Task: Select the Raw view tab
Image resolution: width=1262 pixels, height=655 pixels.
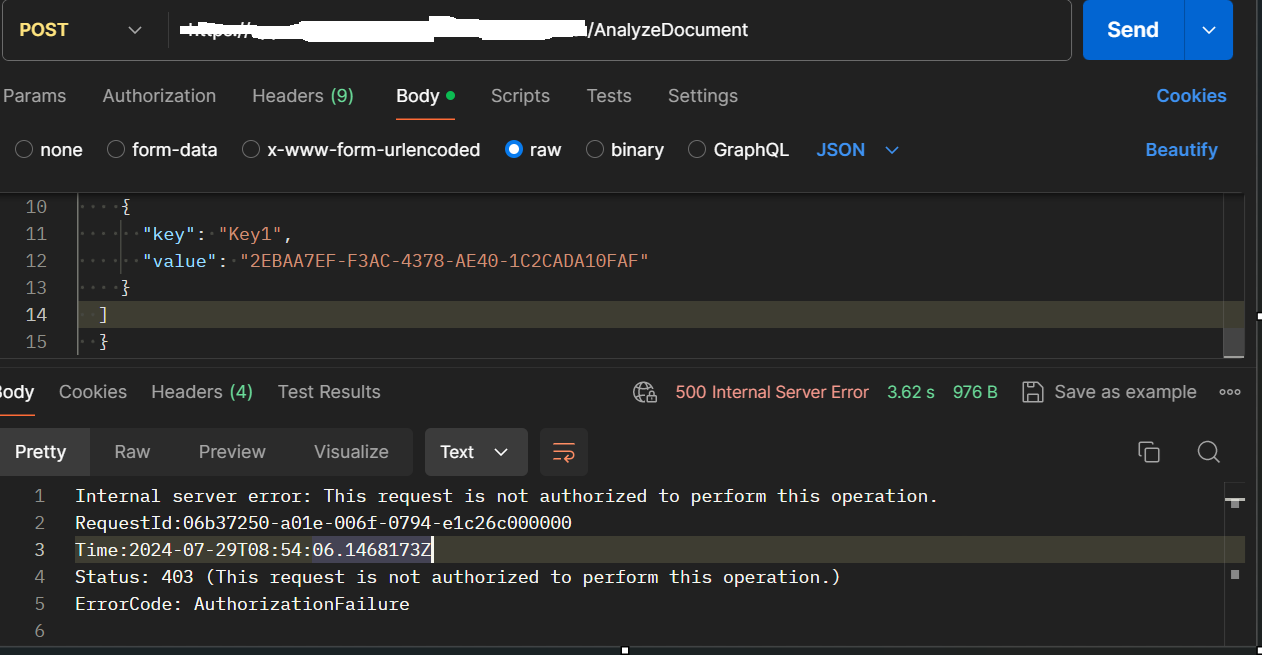Action: click(x=132, y=452)
